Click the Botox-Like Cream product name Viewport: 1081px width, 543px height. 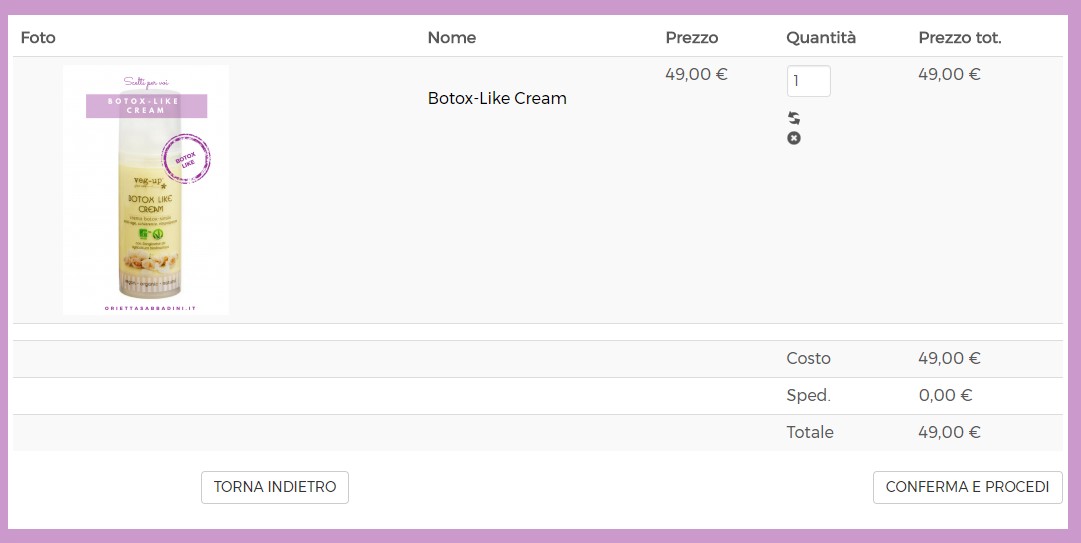pos(497,98)
